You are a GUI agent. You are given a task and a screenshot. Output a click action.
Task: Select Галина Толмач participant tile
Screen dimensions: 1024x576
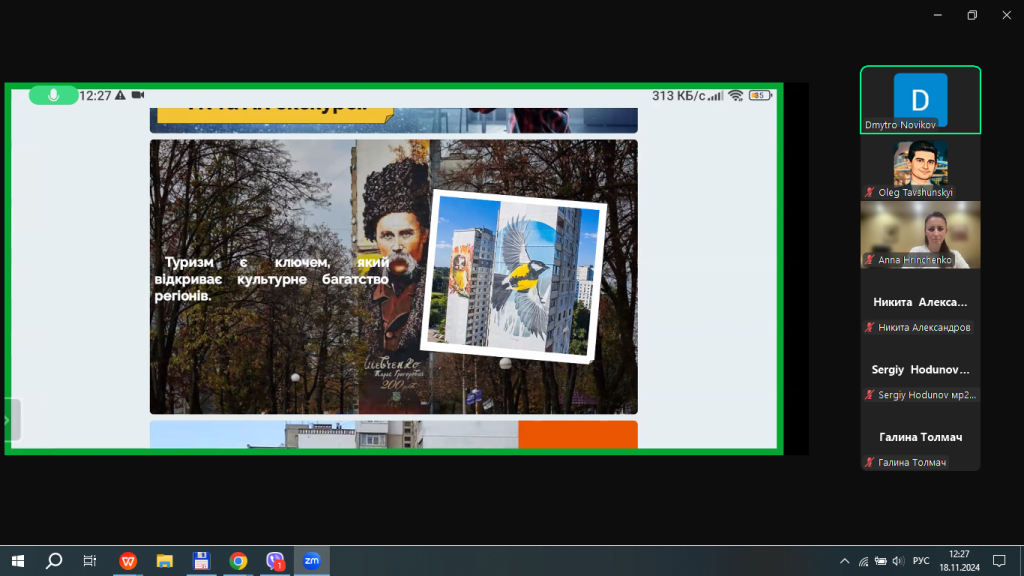(x=920, y=438)
